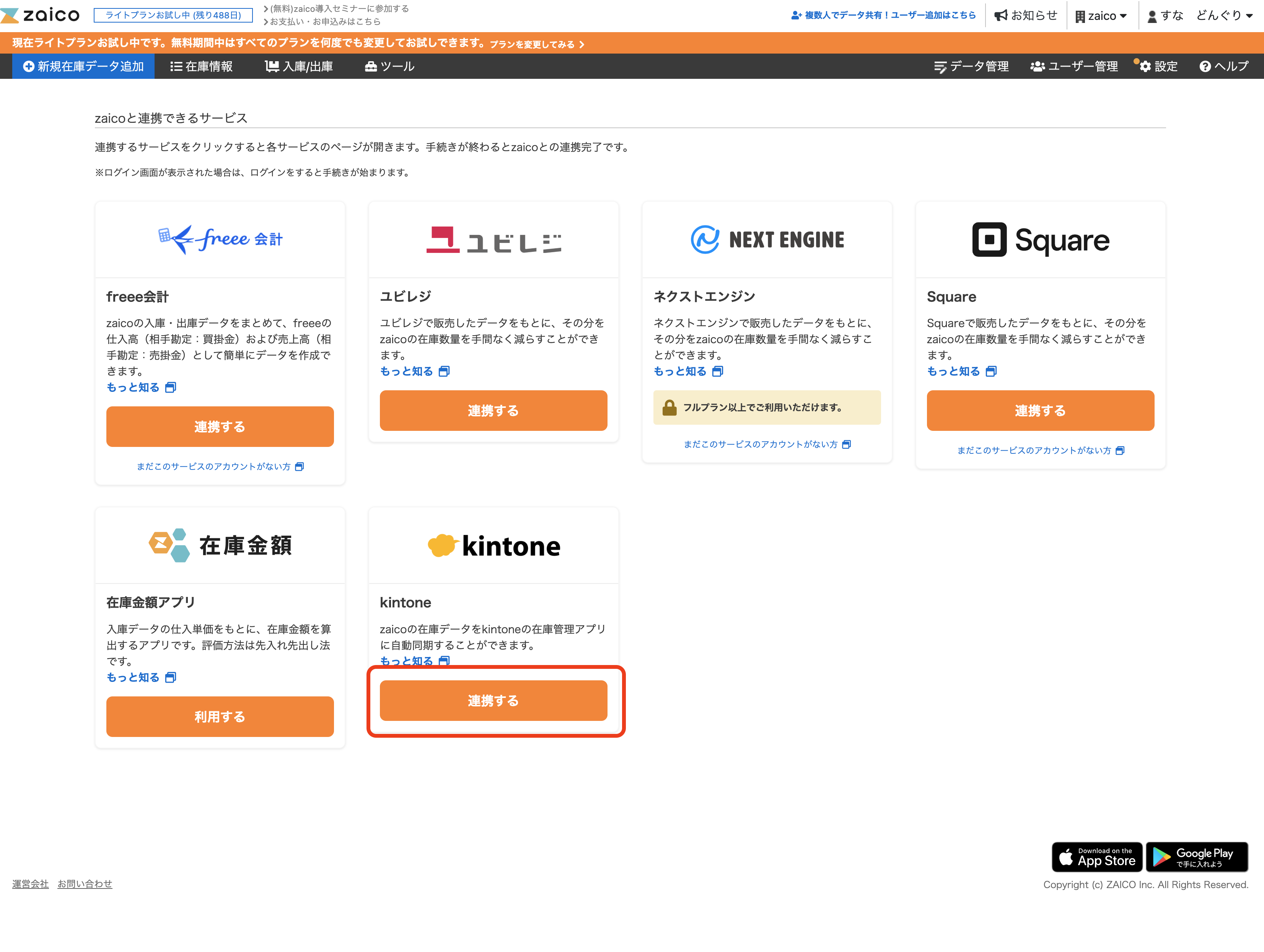Expand the すな どんぐり user menu

tap(1200, 15)
